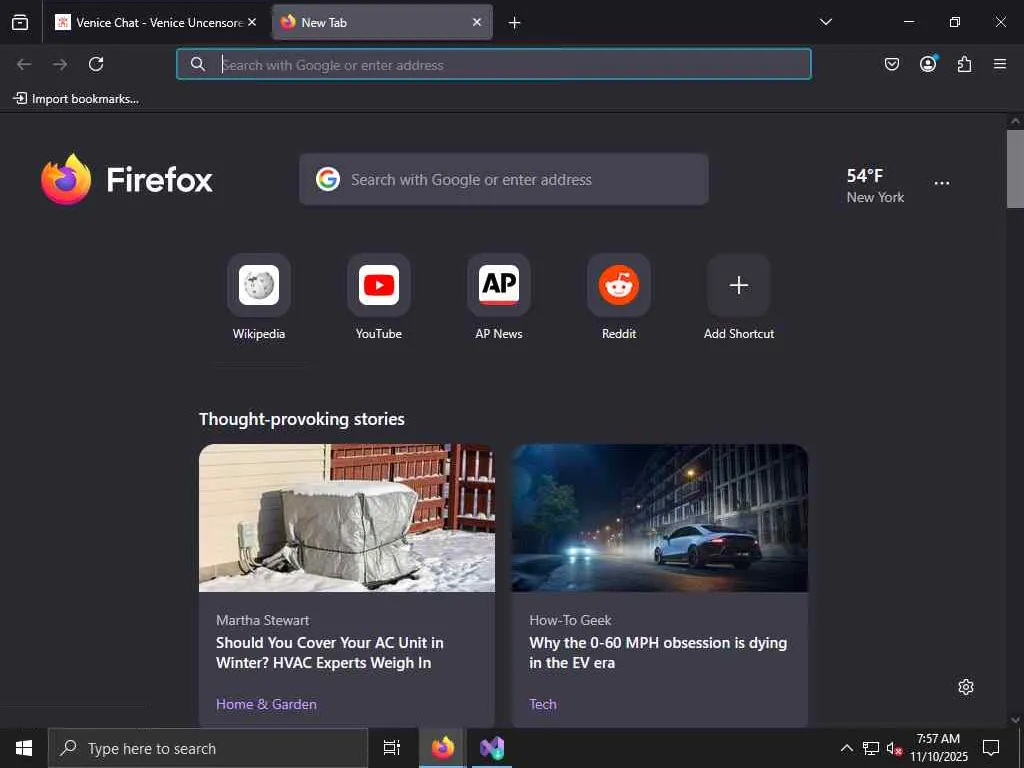This screenshot has width=1024, height=768.
Task: Click the Type here to search box
Action: coord(208,748)
